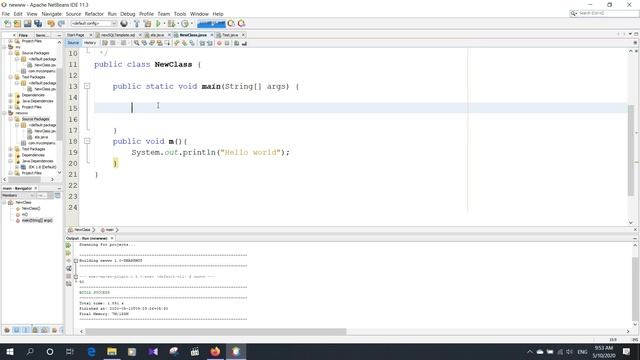The height and width of the screenshot is (360, 640).
Task: Open the Profile Project dropdown arrow
Action: coord(191,24)
